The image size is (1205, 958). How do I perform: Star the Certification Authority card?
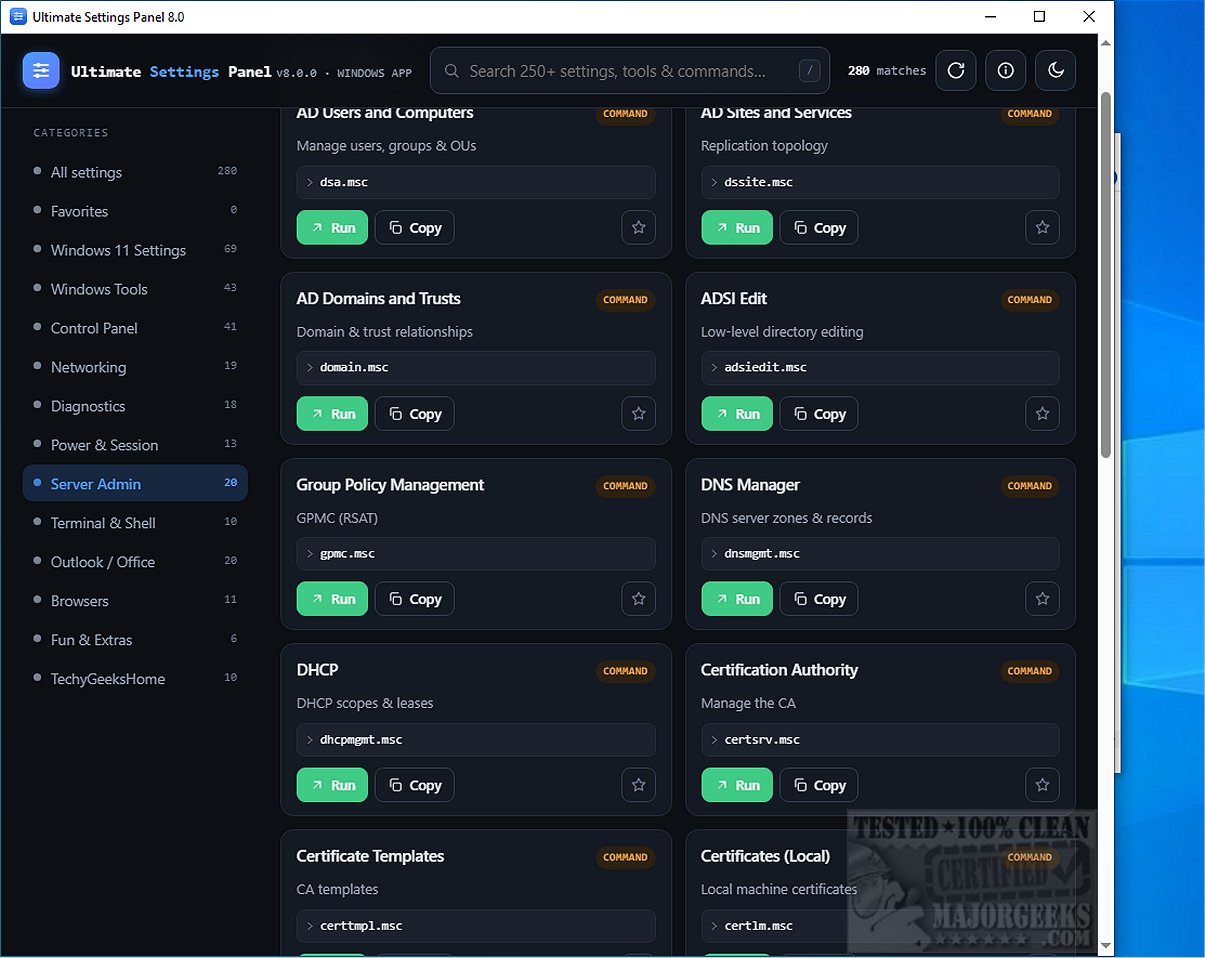(1042, 785)
